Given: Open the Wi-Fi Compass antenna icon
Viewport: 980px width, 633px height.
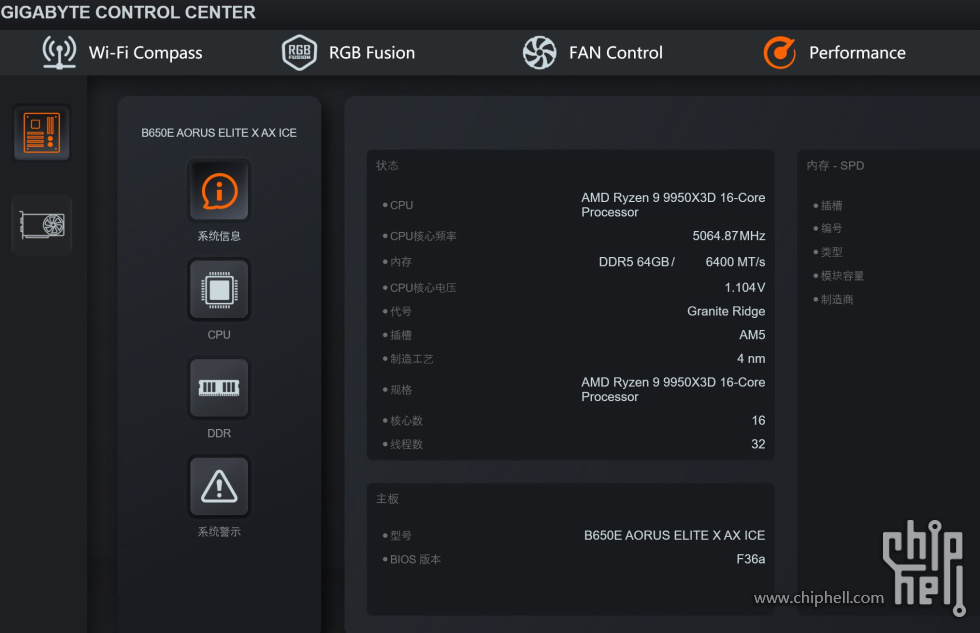Looking at the screenshot, I should tap(59, 52).
